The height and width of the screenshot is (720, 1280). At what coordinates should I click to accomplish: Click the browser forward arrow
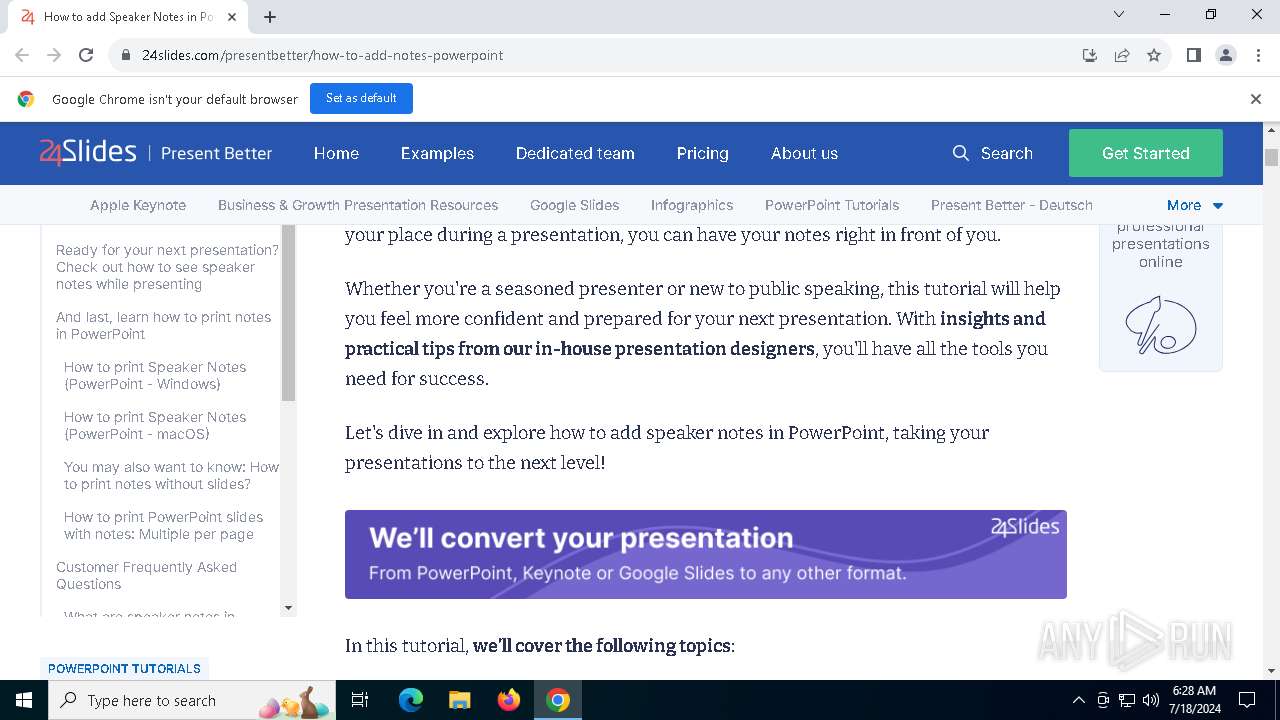tap(54, 55)
